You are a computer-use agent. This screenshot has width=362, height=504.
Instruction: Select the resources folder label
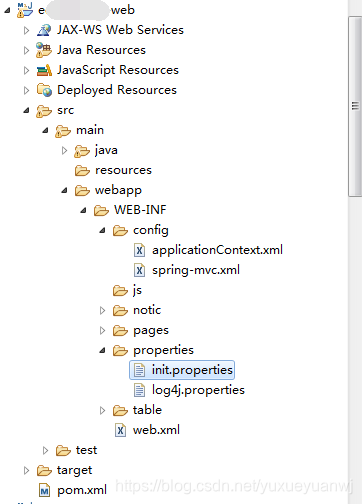(x=123, y=170)
